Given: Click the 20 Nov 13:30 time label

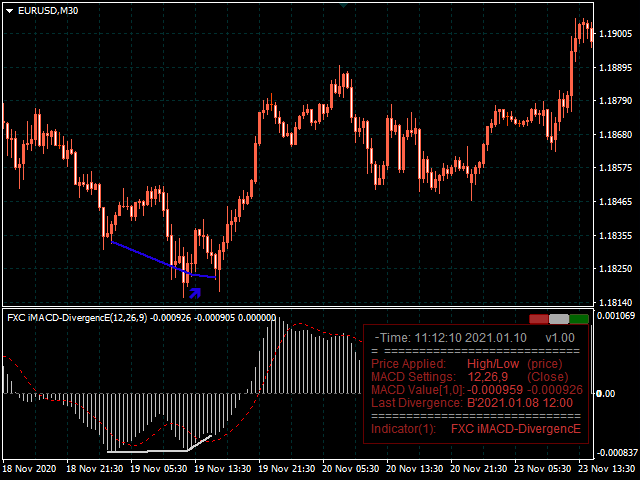Looking at the screenshot, I should point(414,469).
